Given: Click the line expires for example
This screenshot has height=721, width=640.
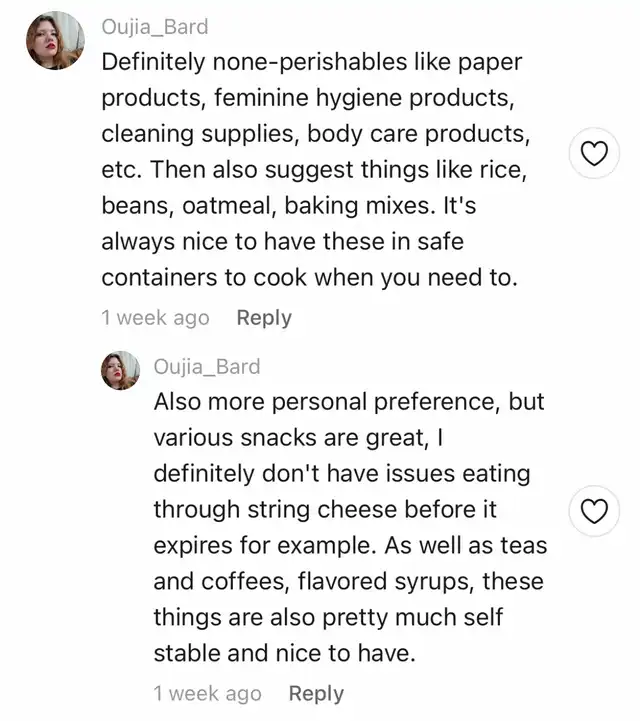Looking at the screenshot, I should [350, 546].
